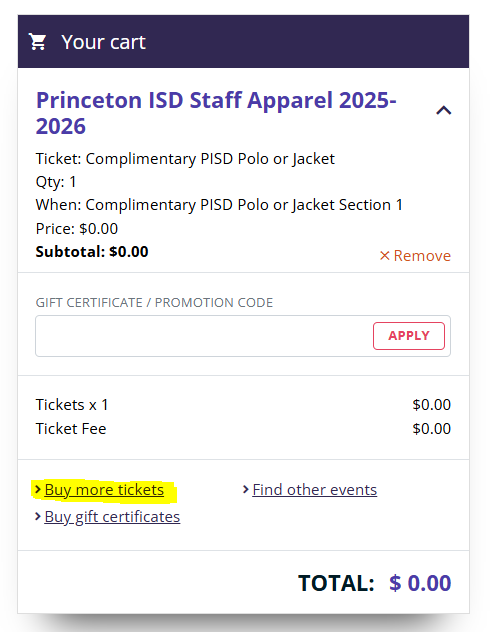Screen dimensions: 490x632
Task: Click the total amount $ 0.00
Action: (x=420, y=583)
